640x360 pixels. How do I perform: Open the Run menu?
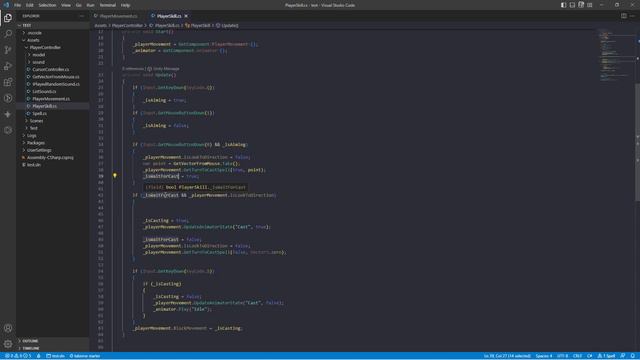91,5
